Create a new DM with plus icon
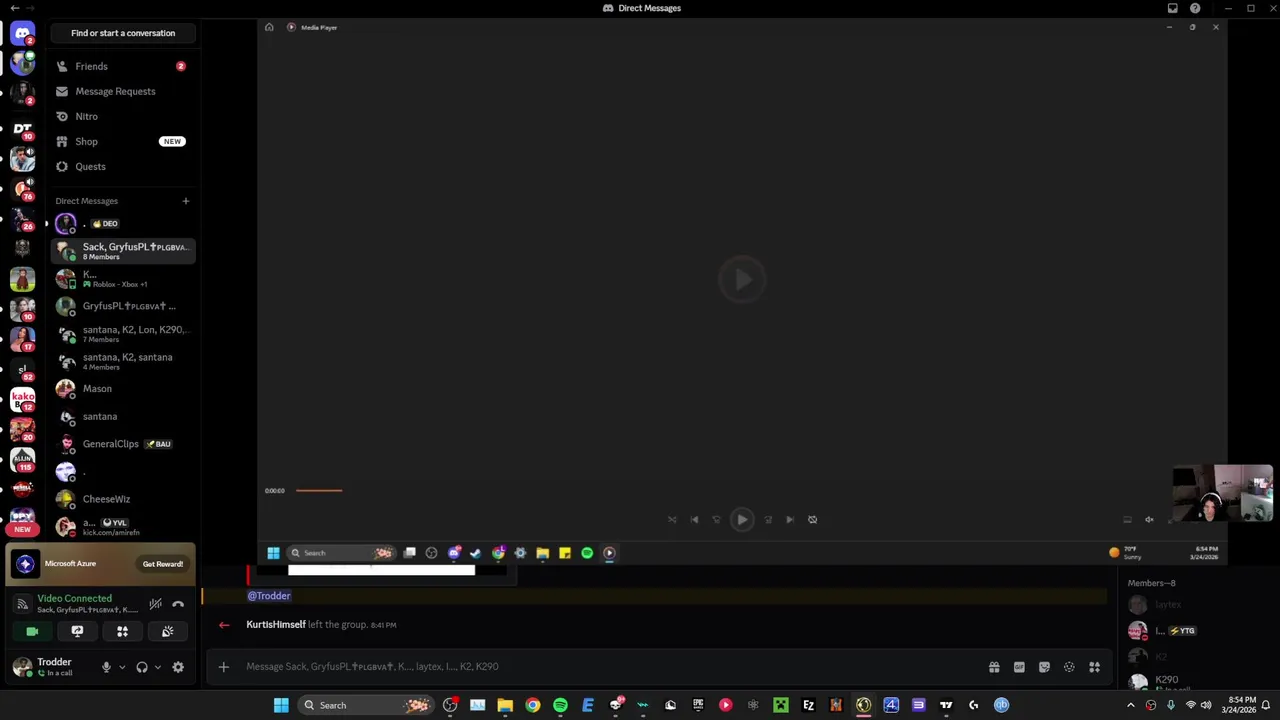 click(x=185, y=201)
